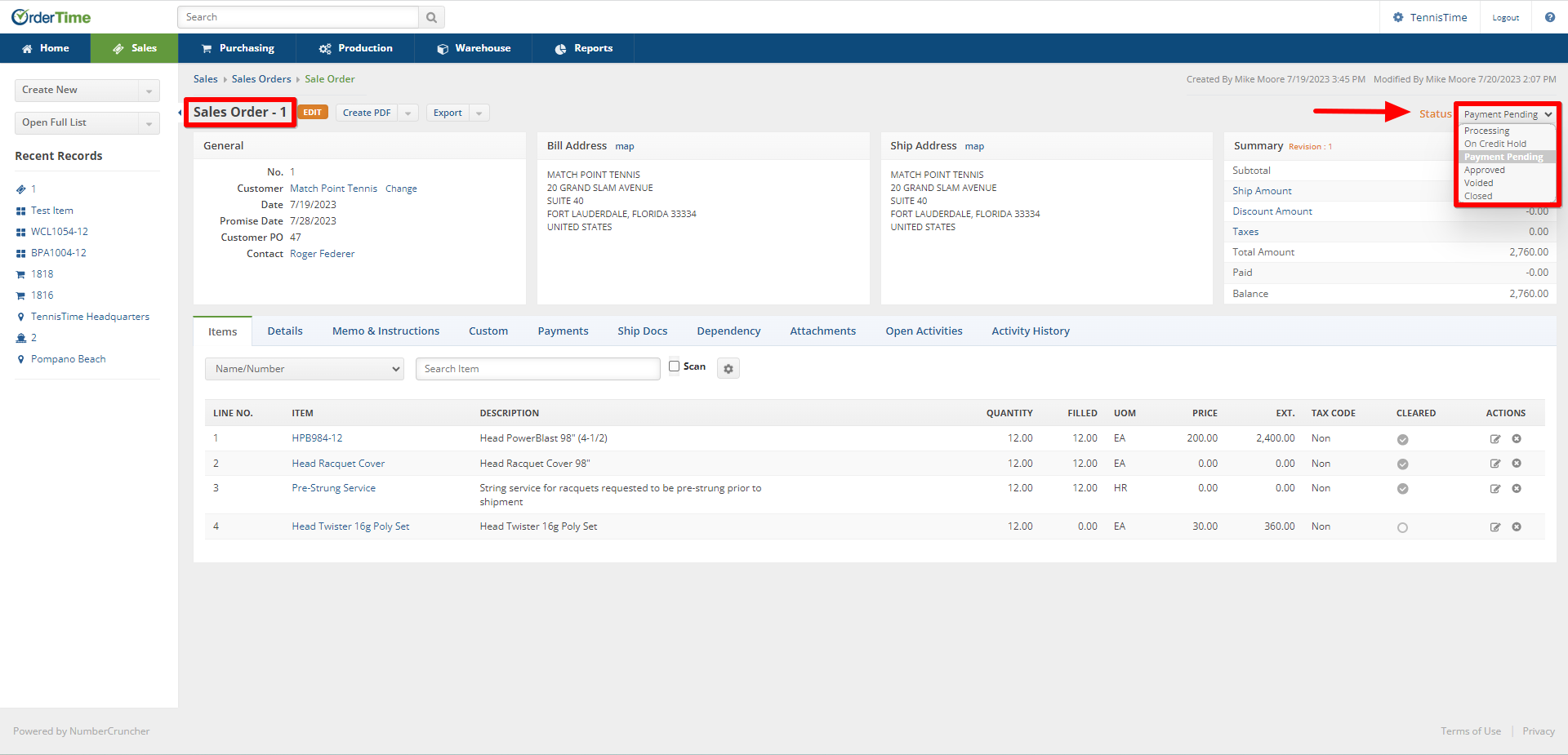Open contact Roger Federer
Screen dimensions: 1568x755
pyautogui.click(x=322, y=254)
